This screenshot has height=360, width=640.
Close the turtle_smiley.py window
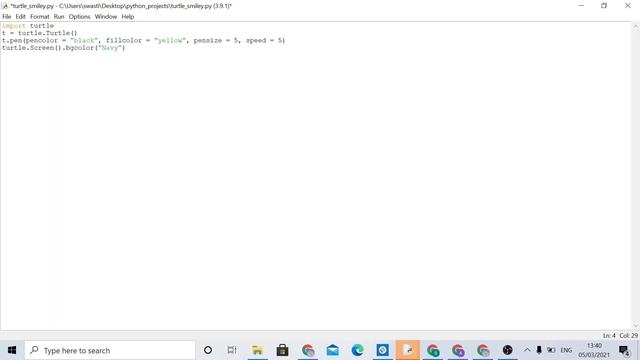point(628,6)
